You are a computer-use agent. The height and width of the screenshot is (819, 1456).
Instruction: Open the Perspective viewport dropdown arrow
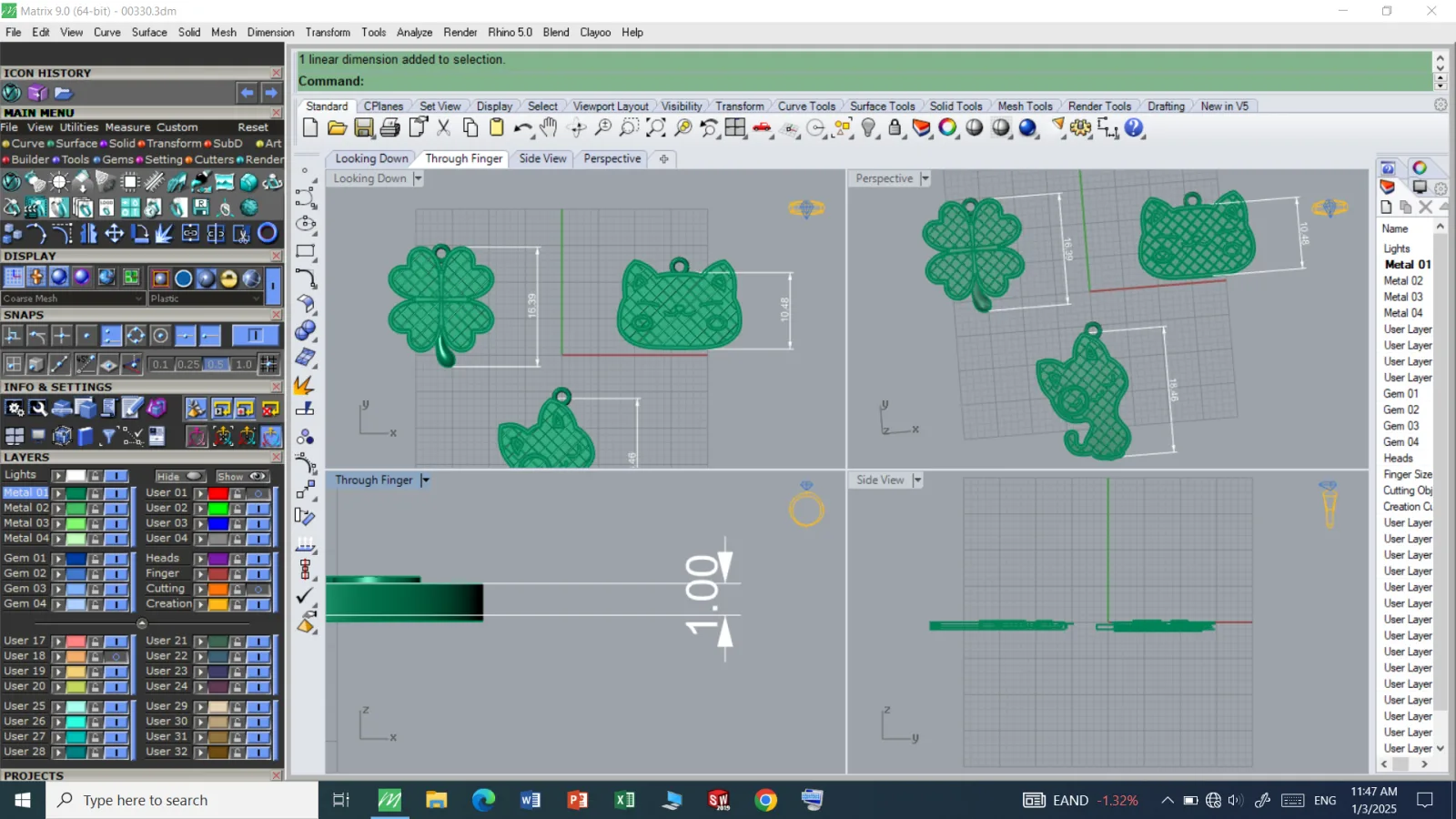[x=925, y=178]
